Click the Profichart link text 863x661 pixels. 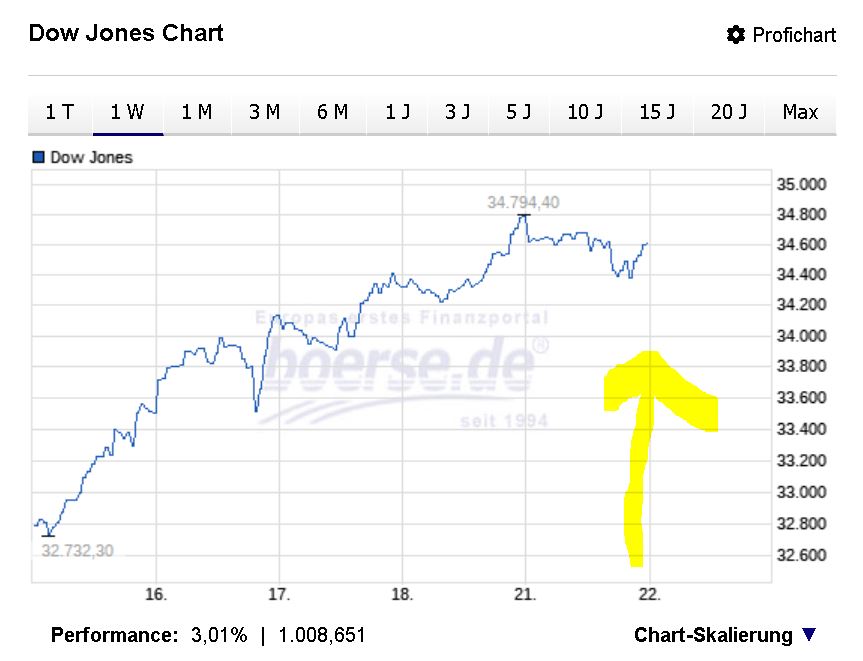pos(794,35)
